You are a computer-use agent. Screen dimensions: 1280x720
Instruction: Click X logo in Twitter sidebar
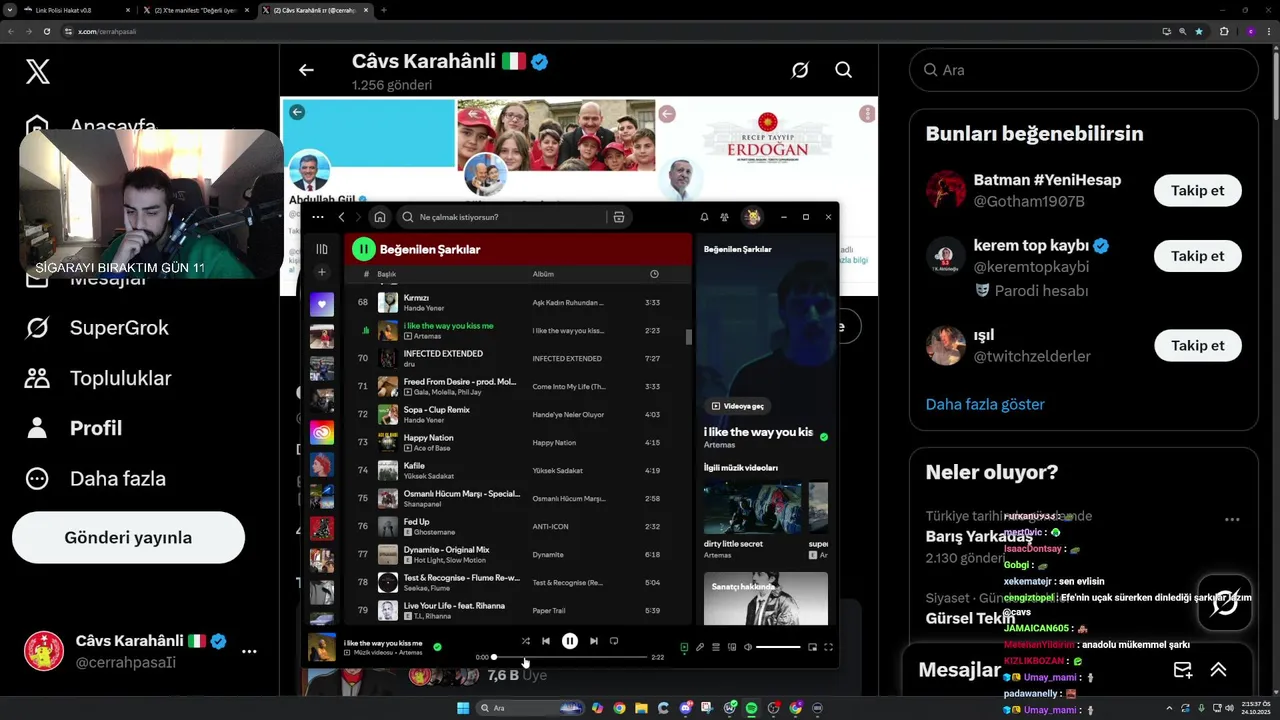(37, 71)
